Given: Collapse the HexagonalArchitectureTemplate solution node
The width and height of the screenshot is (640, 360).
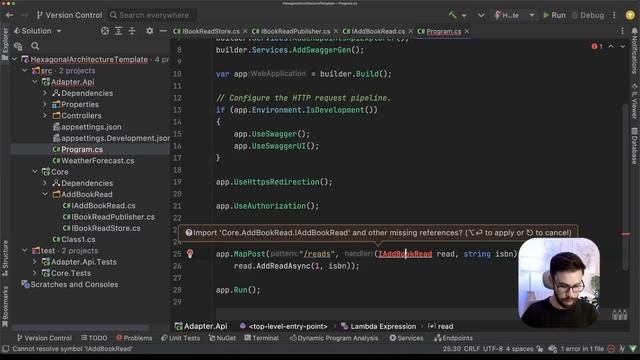Looking at the screenshot, I should click(x=15, y=59).
